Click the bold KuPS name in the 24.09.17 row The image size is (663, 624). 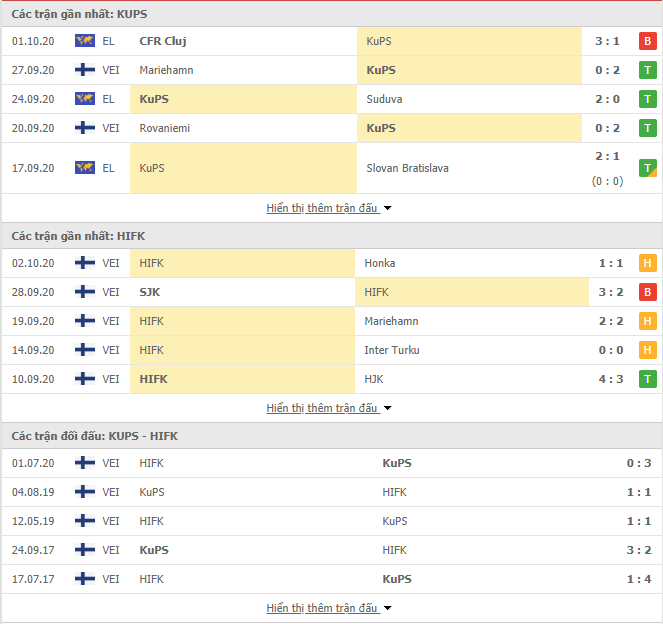[154, 550]
